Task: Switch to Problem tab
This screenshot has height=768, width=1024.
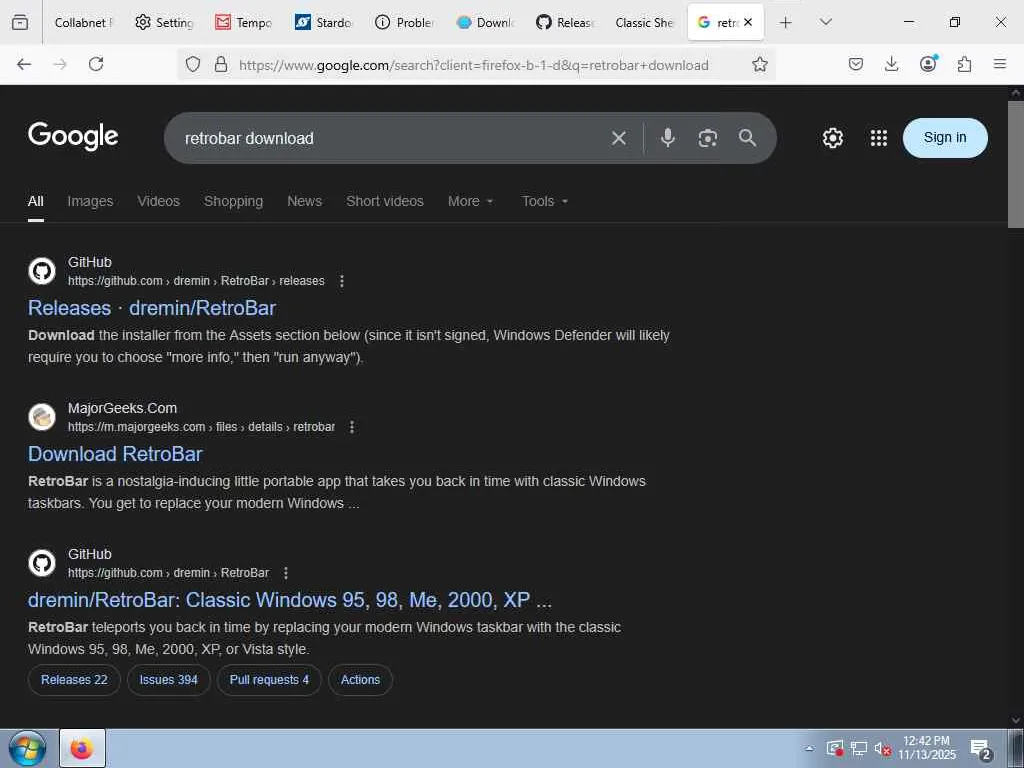Action: 404,23
